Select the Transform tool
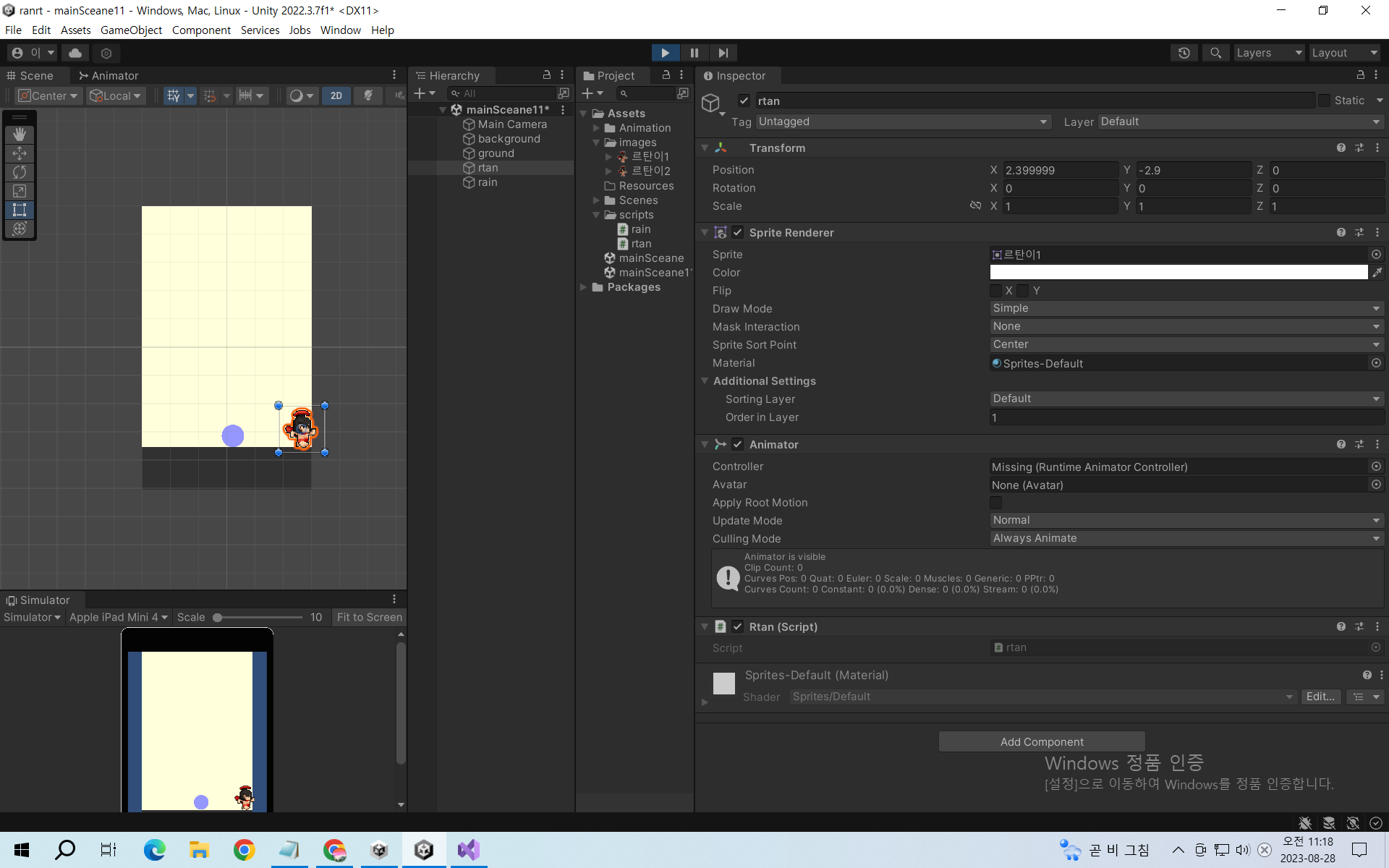 (x=20, y=229)
